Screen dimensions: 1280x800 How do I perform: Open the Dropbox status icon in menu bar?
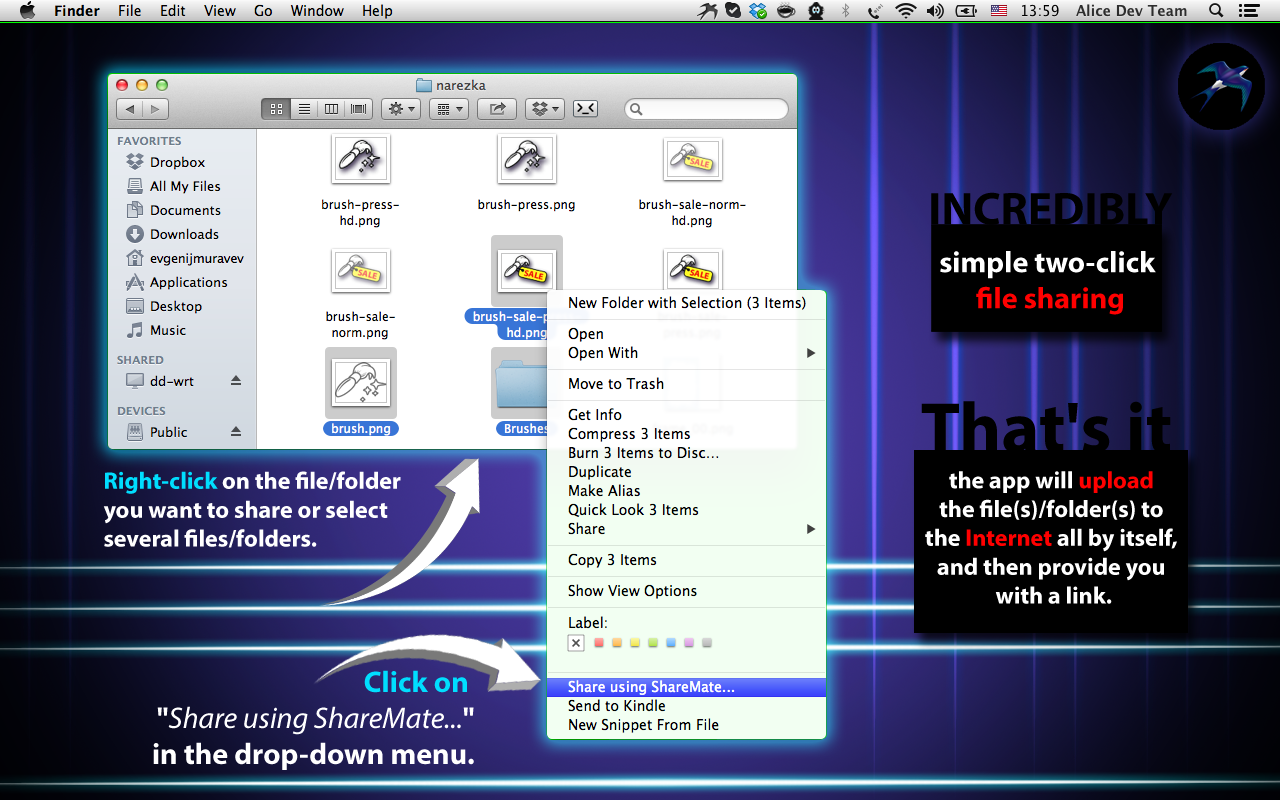click(x=759, y=11)
